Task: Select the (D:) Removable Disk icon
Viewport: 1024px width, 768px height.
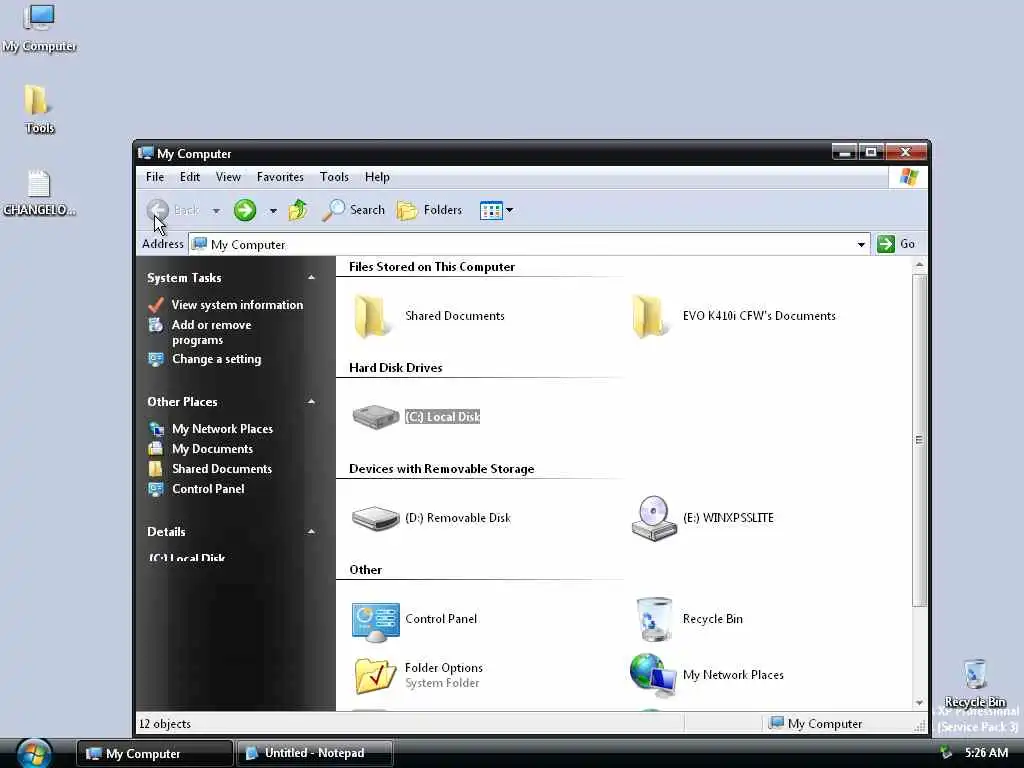Action: coord(376,518)
